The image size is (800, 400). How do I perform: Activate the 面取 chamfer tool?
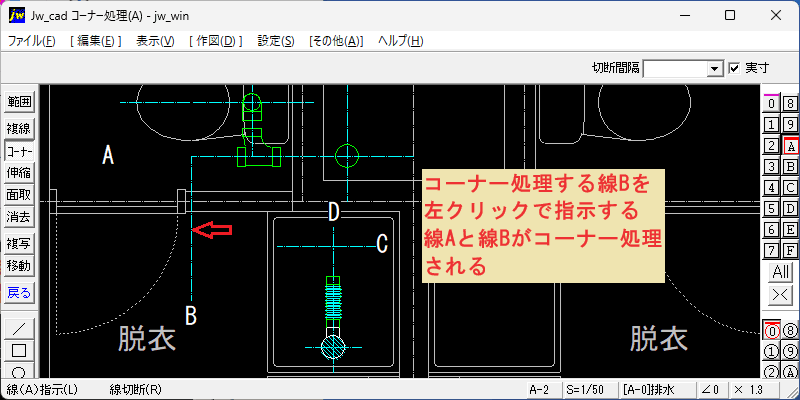19,195
